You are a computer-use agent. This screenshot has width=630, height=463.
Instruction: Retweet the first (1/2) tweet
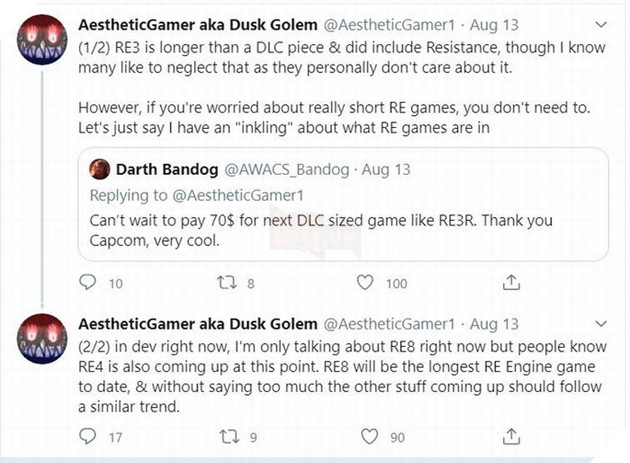pyautogui.click(x=230, y=283)
